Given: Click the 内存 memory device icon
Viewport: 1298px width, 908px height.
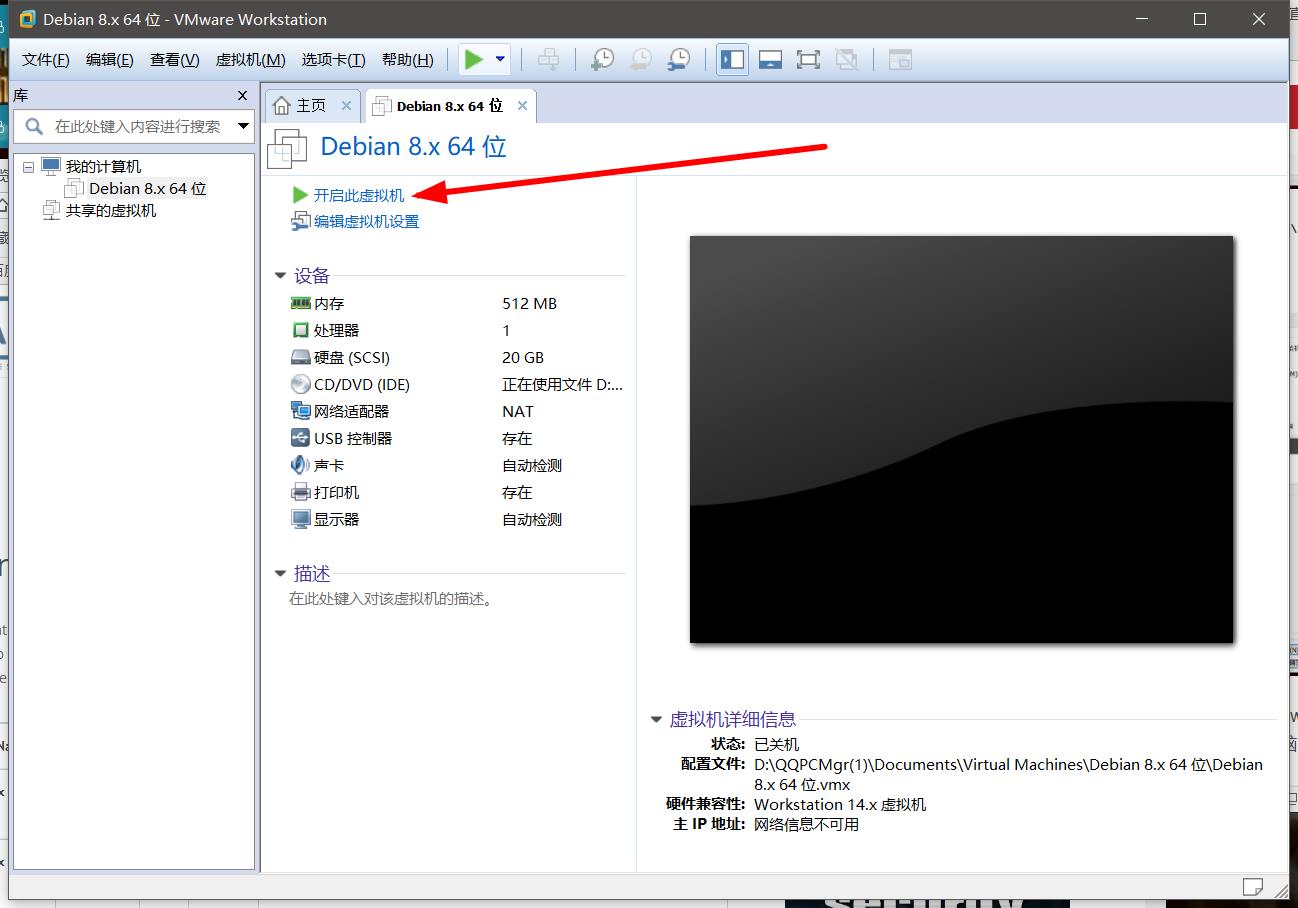Looking at the screenshot, I should pos(300,303).
